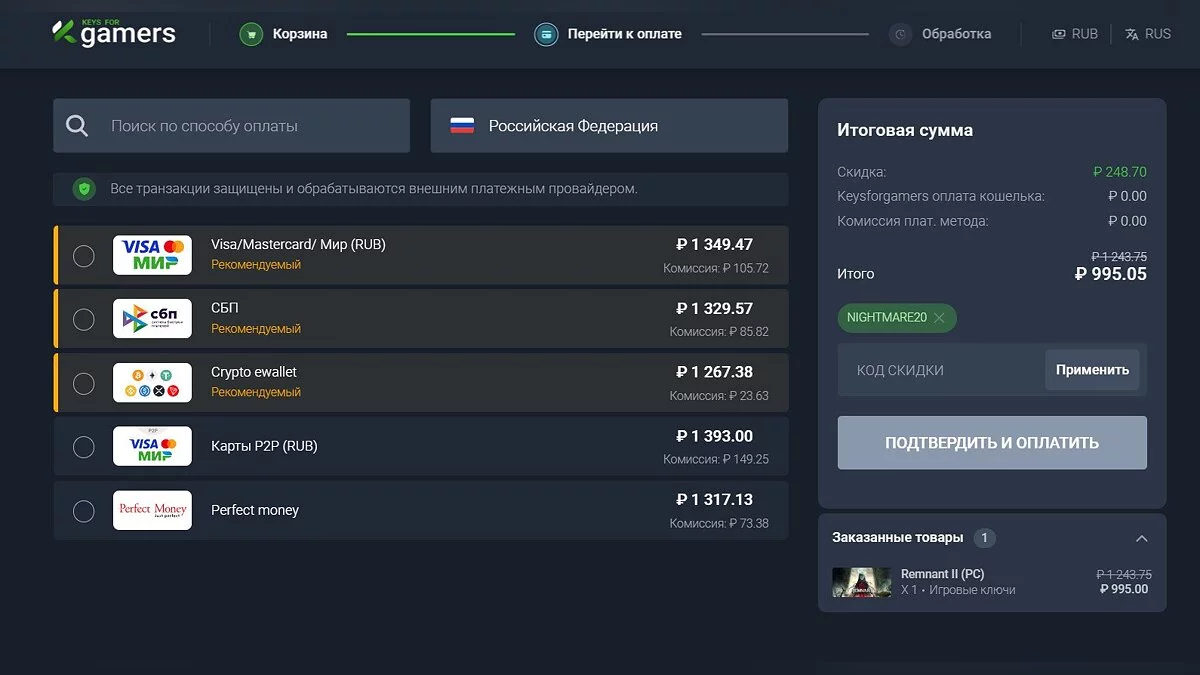
Task: Click the Код скидки input field
Action: click(940, 370)
